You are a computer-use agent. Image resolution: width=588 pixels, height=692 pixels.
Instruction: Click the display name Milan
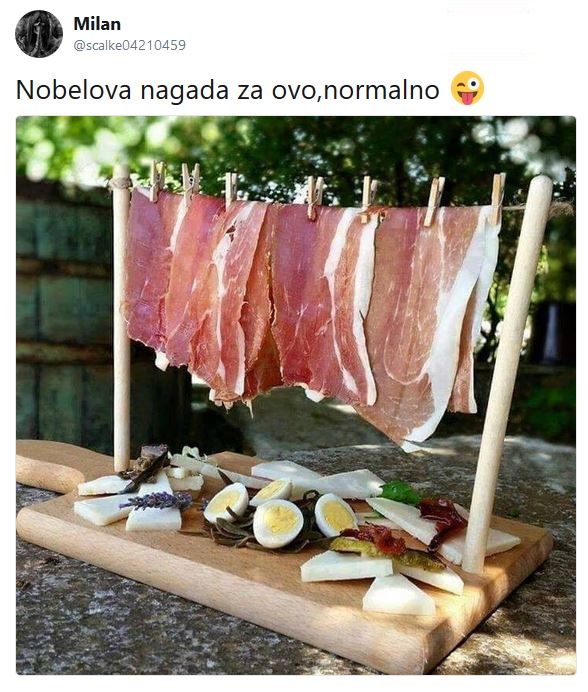[97, 24]
